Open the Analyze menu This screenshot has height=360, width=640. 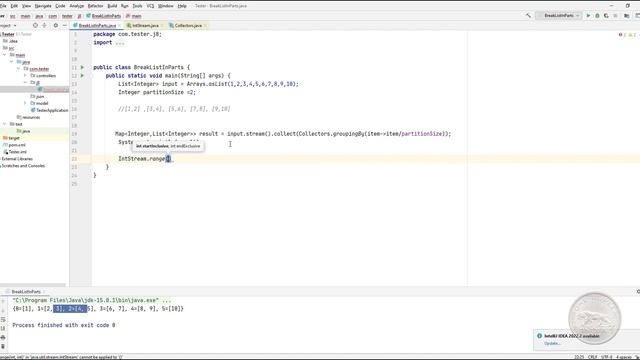[76, 6]
